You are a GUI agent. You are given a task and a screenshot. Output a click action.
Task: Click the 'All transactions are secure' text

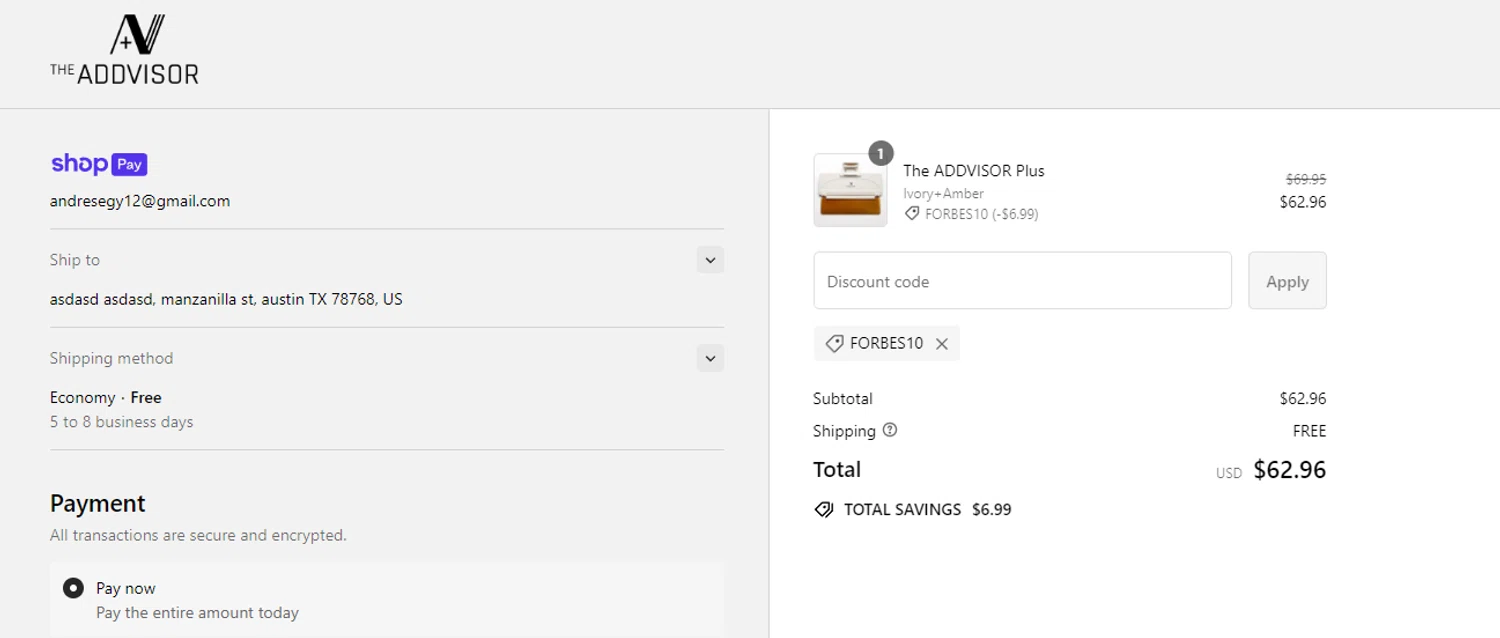point(198,535)
